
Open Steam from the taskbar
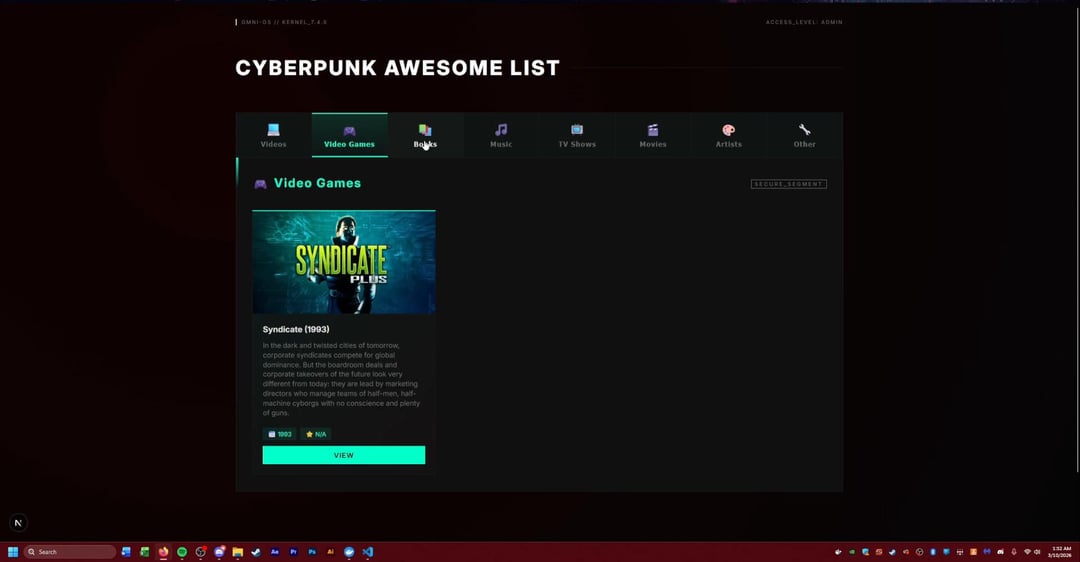(x=256, y=552)
